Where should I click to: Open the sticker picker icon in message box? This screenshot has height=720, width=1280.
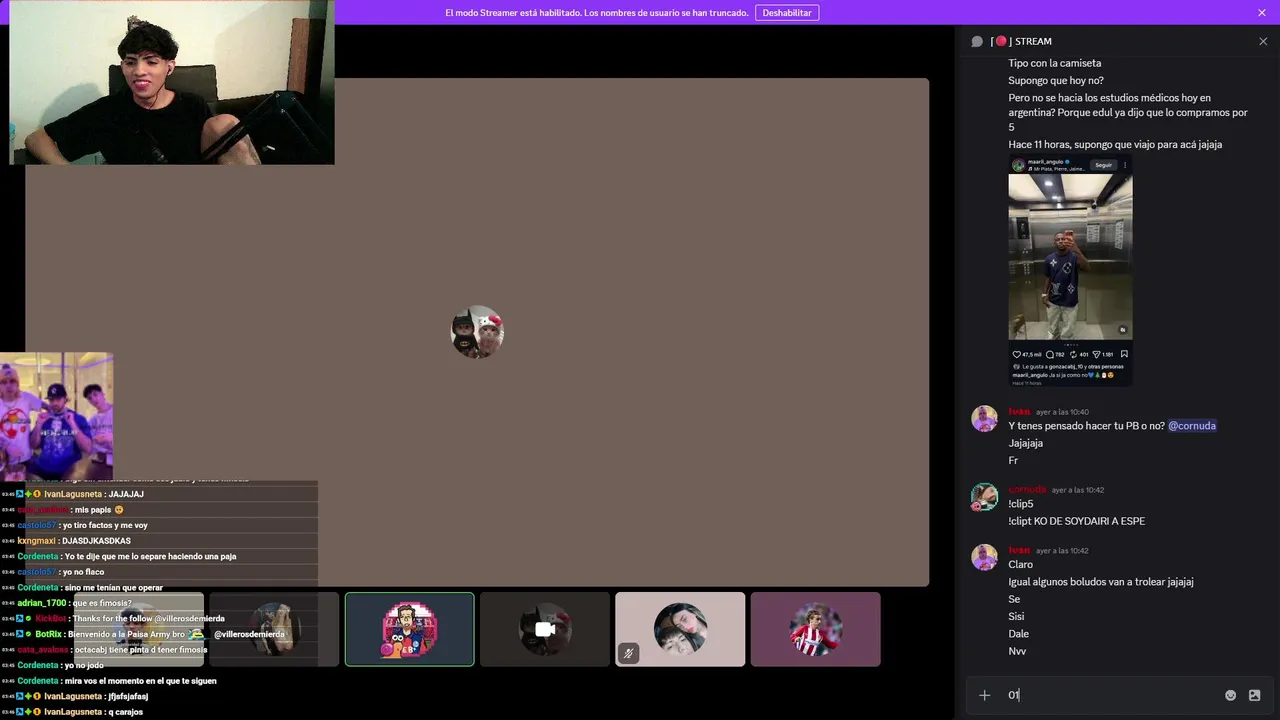1255,695
